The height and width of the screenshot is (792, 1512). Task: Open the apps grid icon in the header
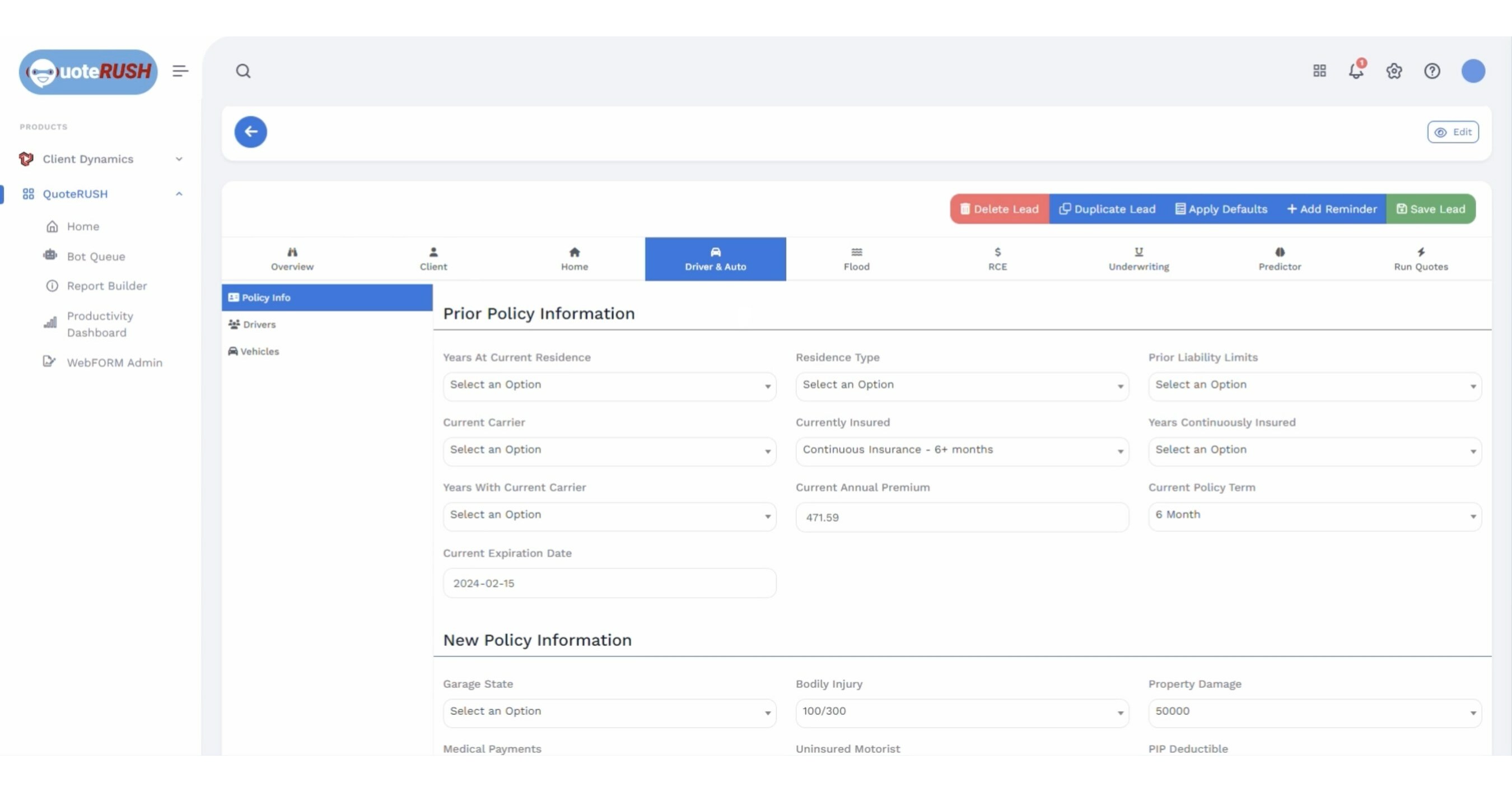[1319, 71]
